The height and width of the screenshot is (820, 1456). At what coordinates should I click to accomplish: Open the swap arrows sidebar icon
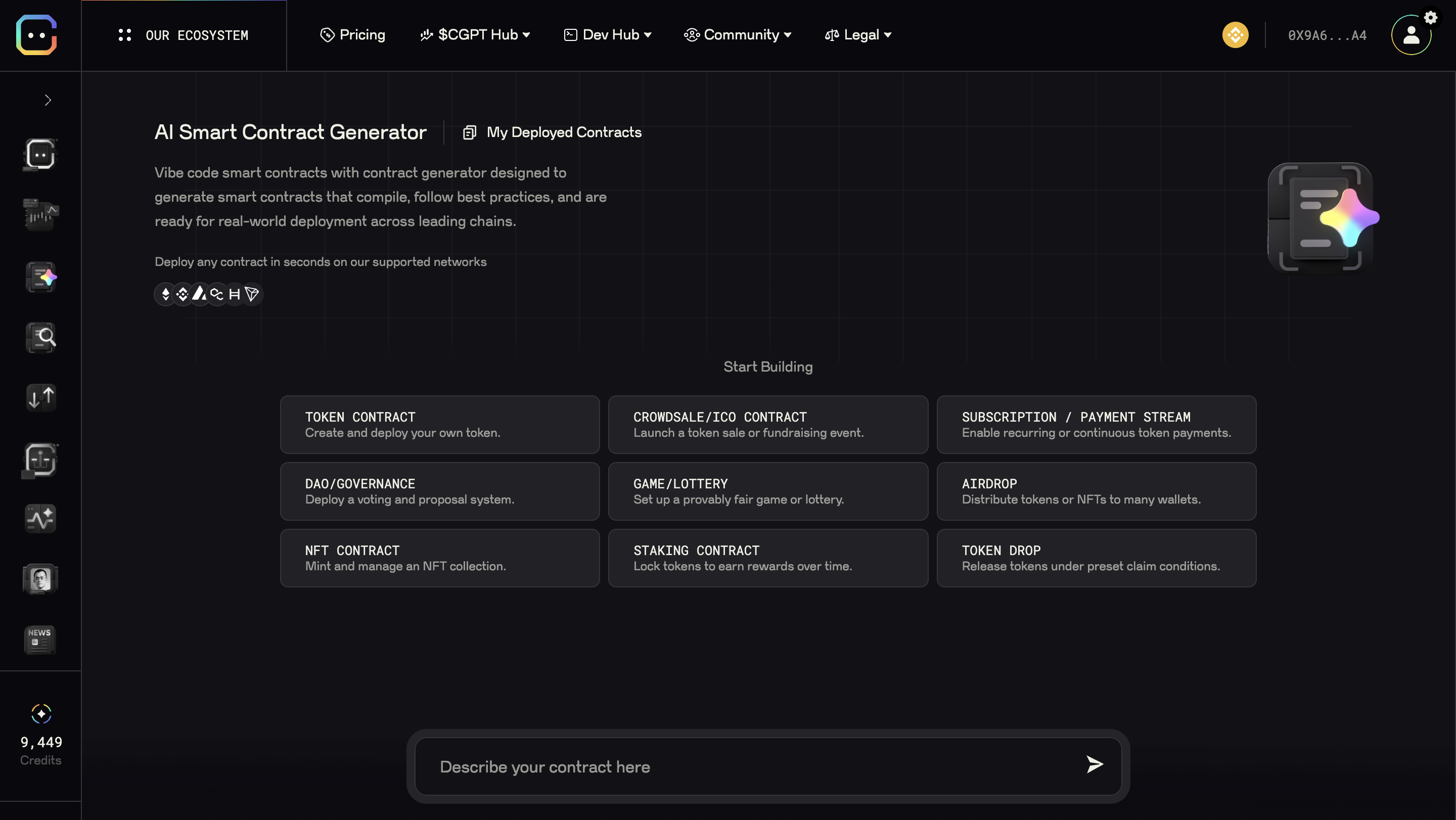(x=40, y=398)
